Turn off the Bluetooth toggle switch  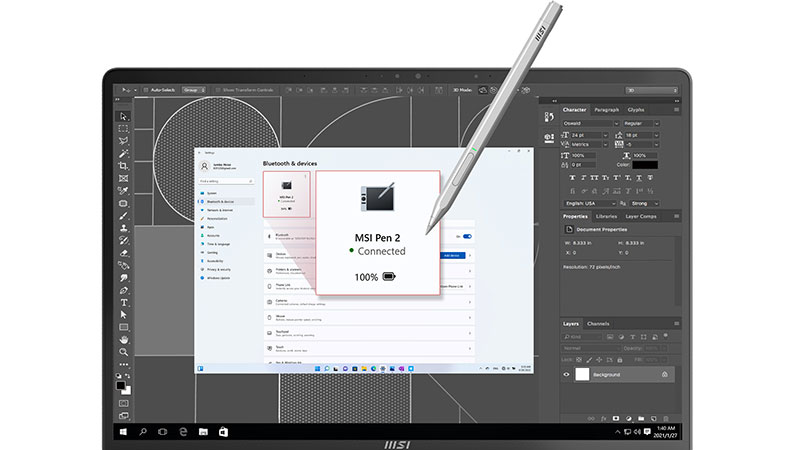[x=467, y=236]
